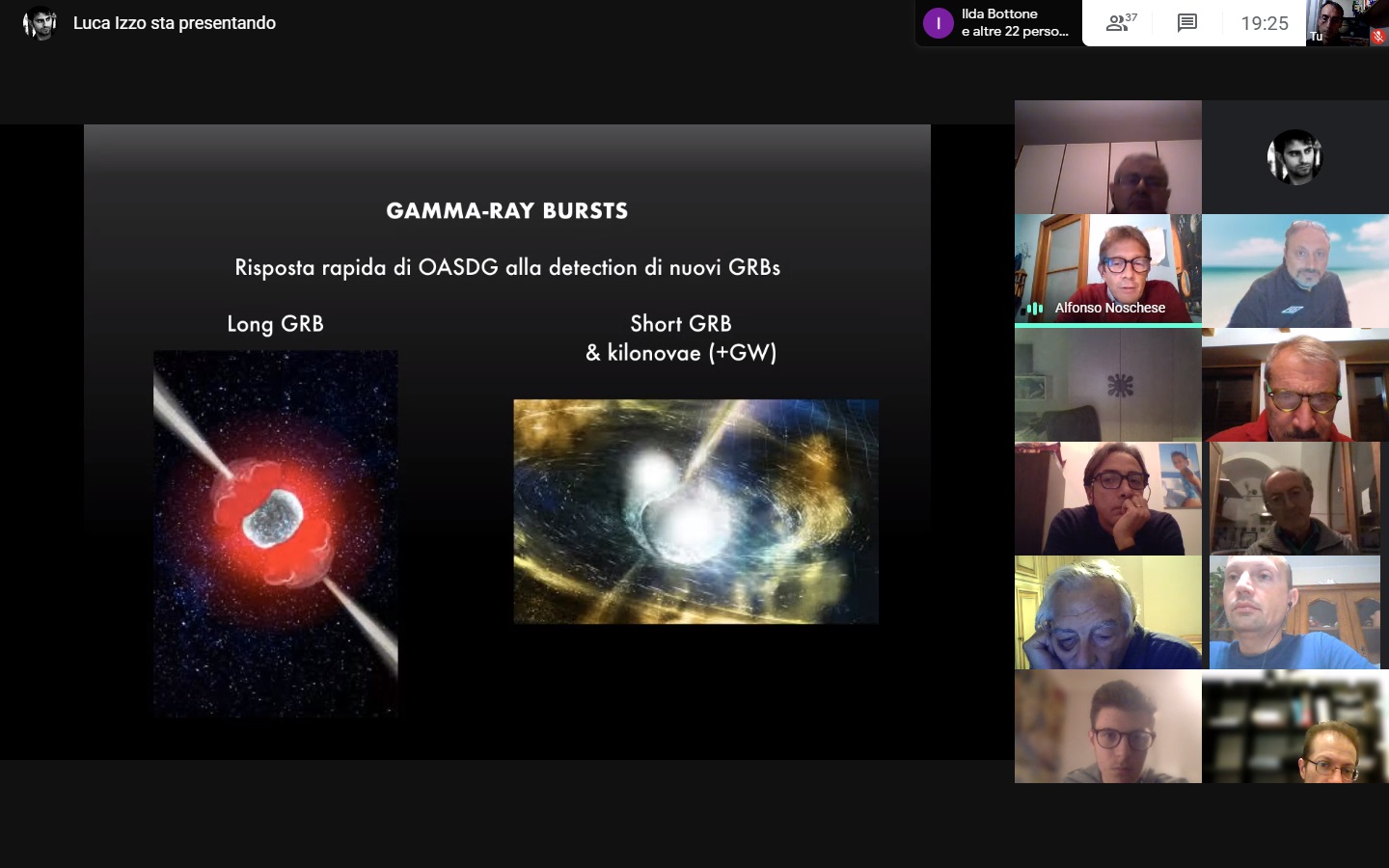Open the chat messages icon
The width and height of the screenshot is (1389, 868).
tap(1187, 23)
